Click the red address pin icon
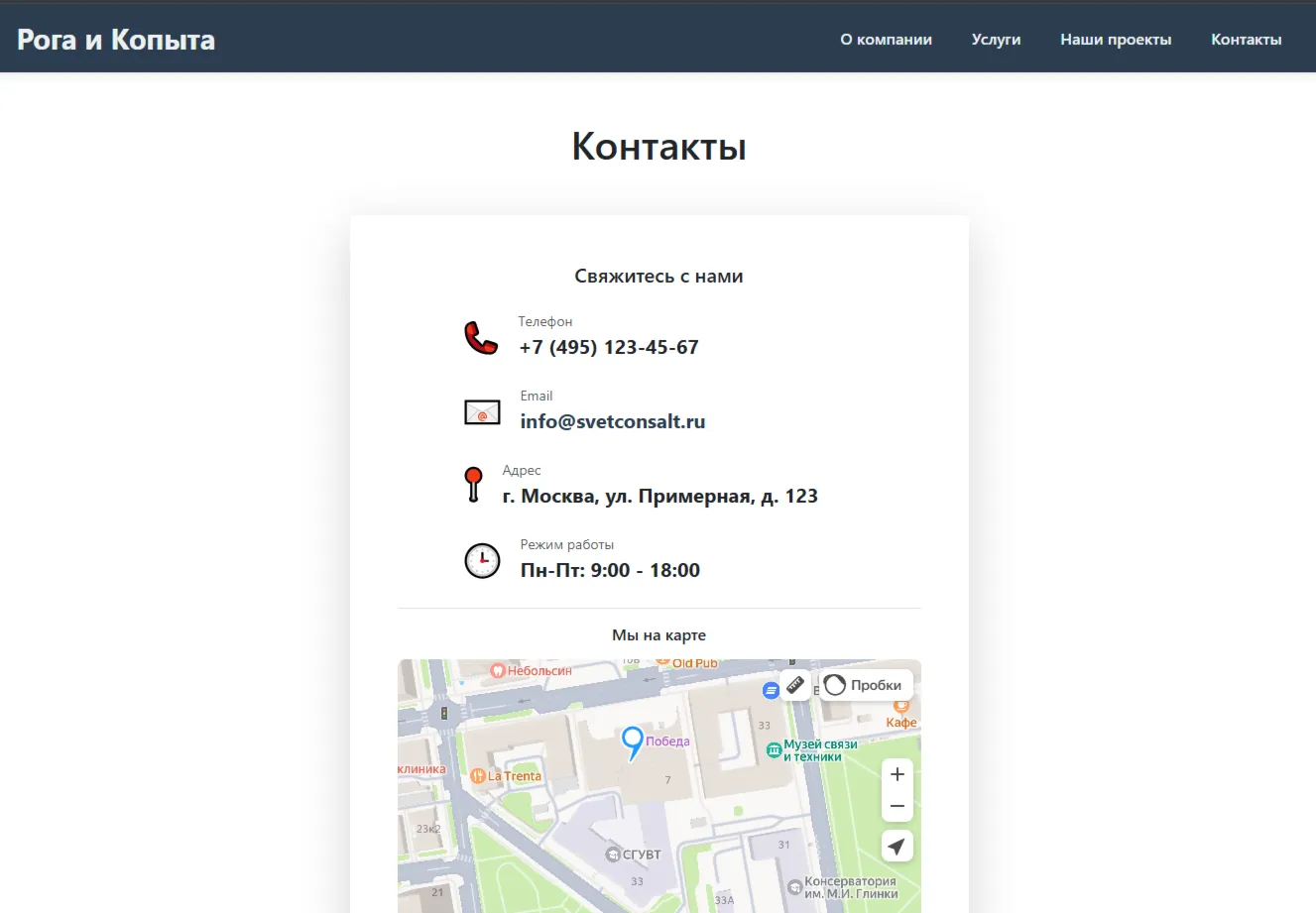Screen dimensions: 1316x913 pos(474,485)
